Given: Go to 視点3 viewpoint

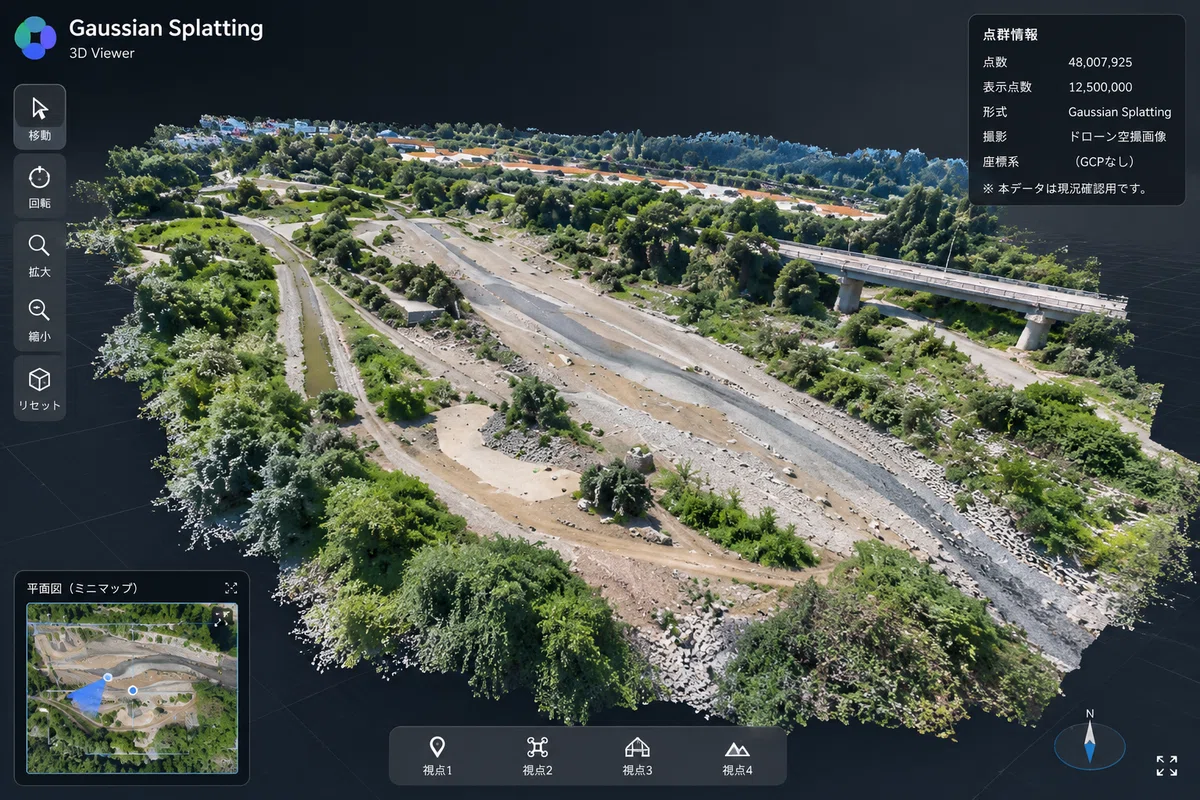Looking at the screenshot, I should (x=637, y=756).
